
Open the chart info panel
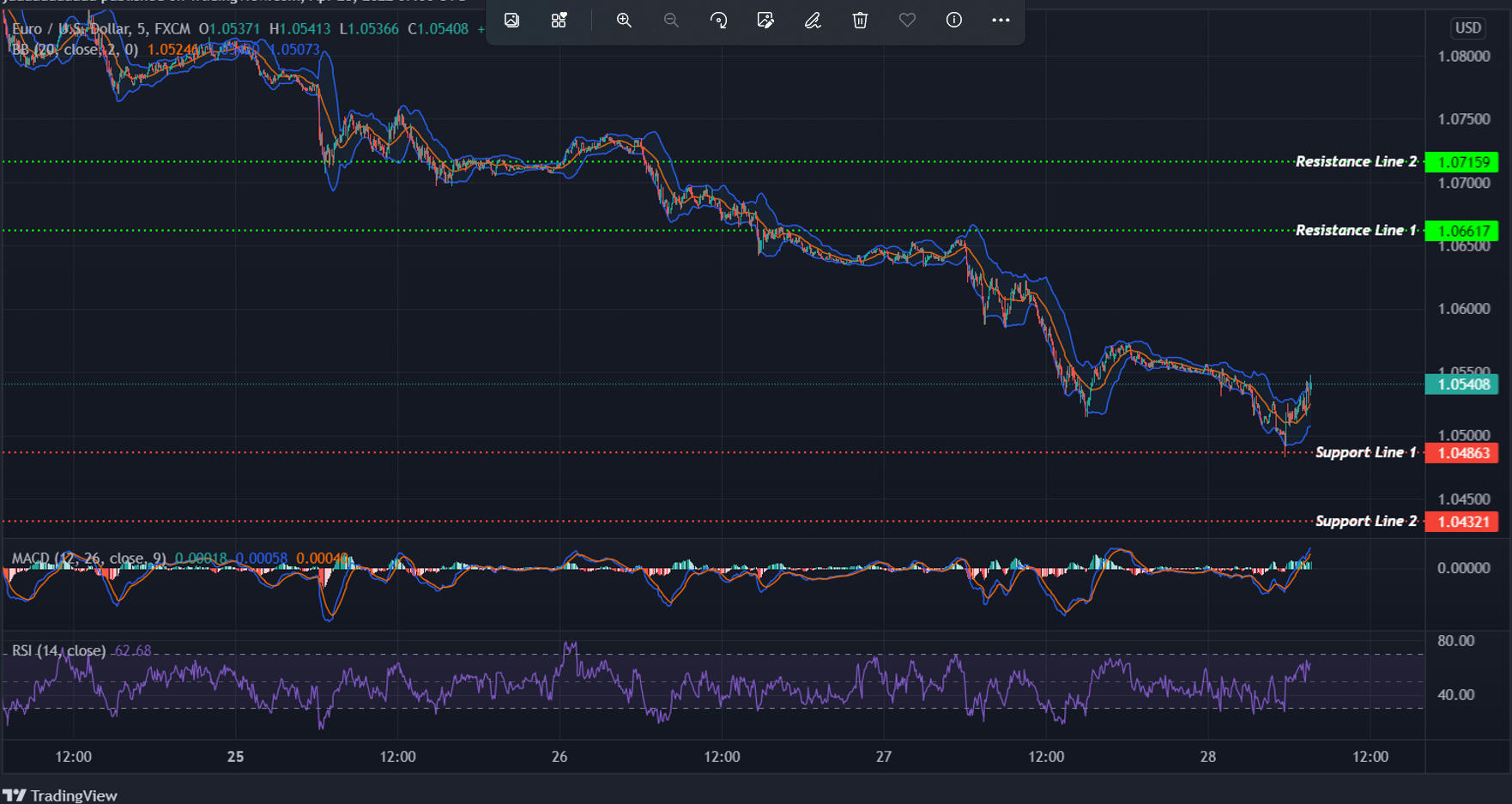(953, 20)
